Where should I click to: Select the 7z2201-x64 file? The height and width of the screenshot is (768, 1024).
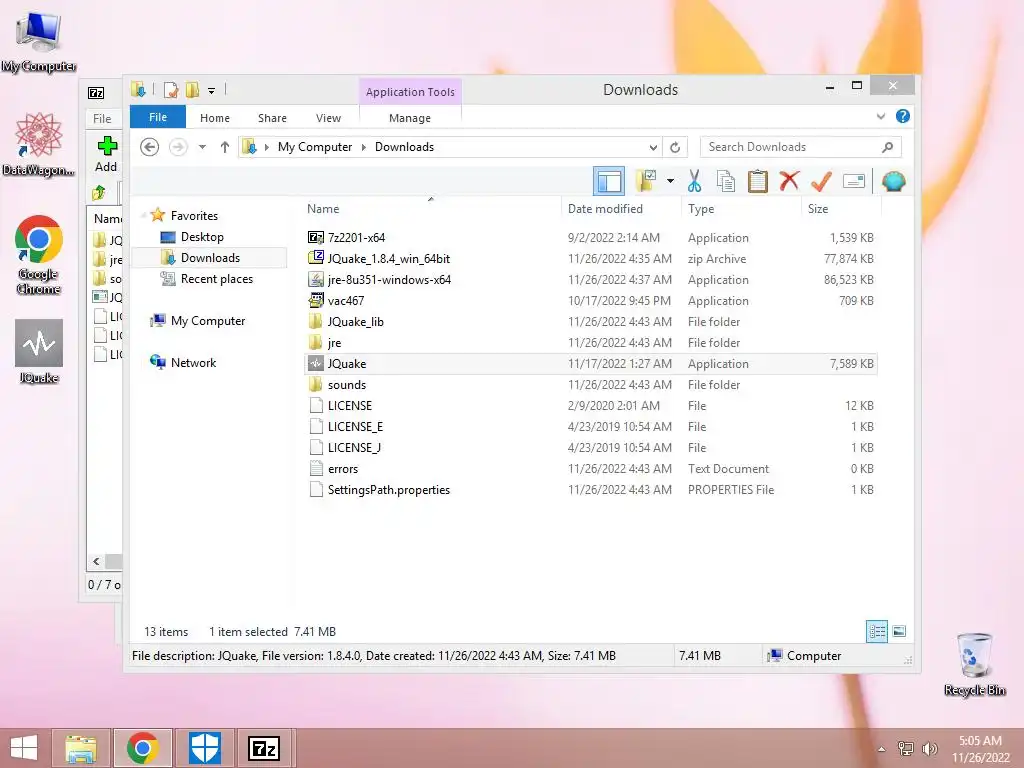point(590,238)
